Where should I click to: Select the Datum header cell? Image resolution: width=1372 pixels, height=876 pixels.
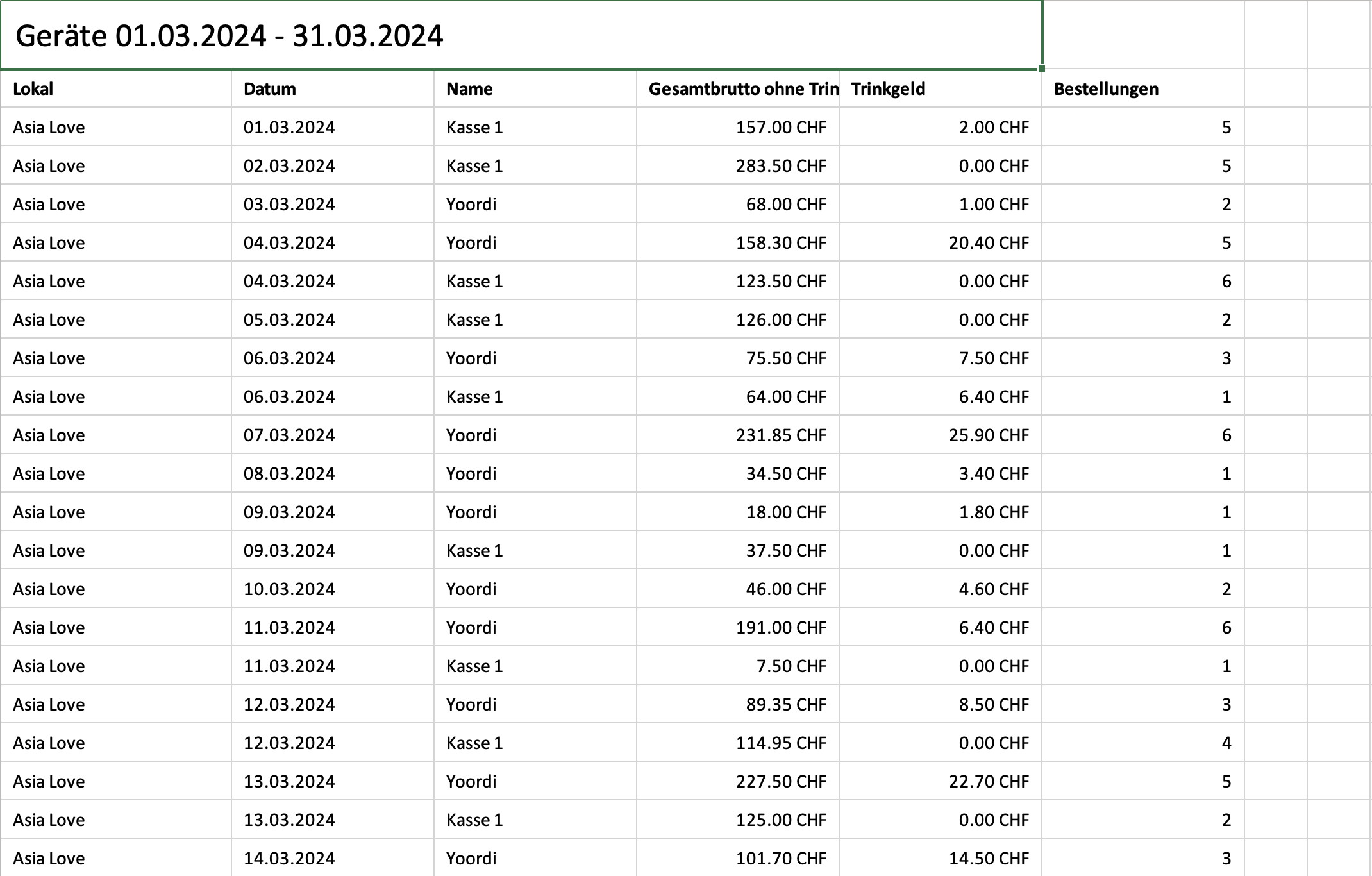(333, 88)
